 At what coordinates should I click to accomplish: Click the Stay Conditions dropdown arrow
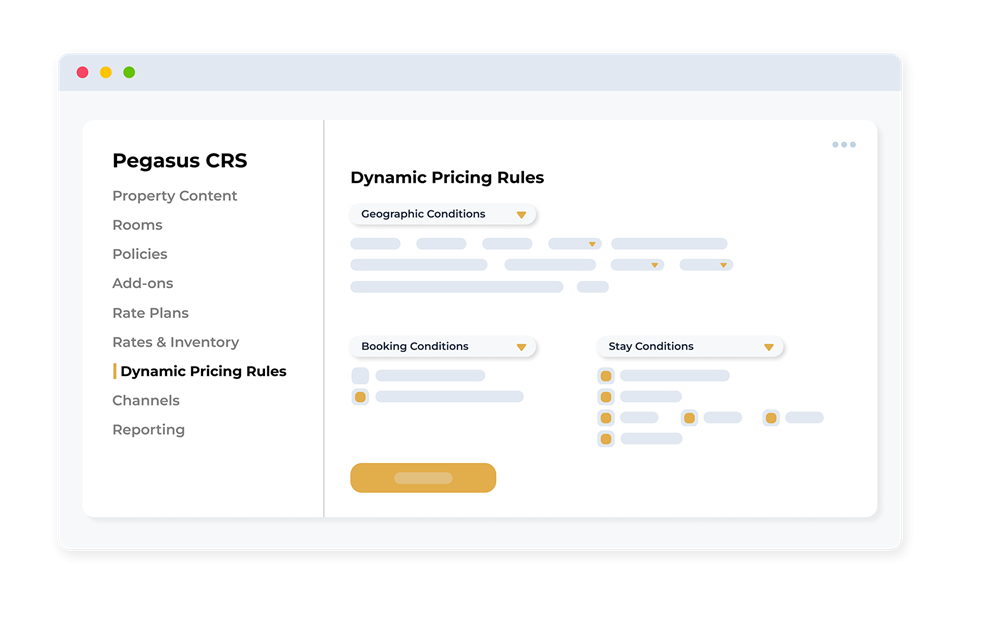point(768,347)
